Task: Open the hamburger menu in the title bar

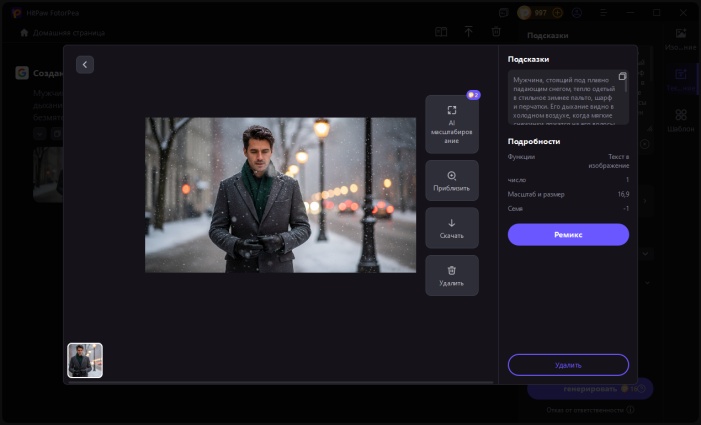Action: tap(604, 13)
